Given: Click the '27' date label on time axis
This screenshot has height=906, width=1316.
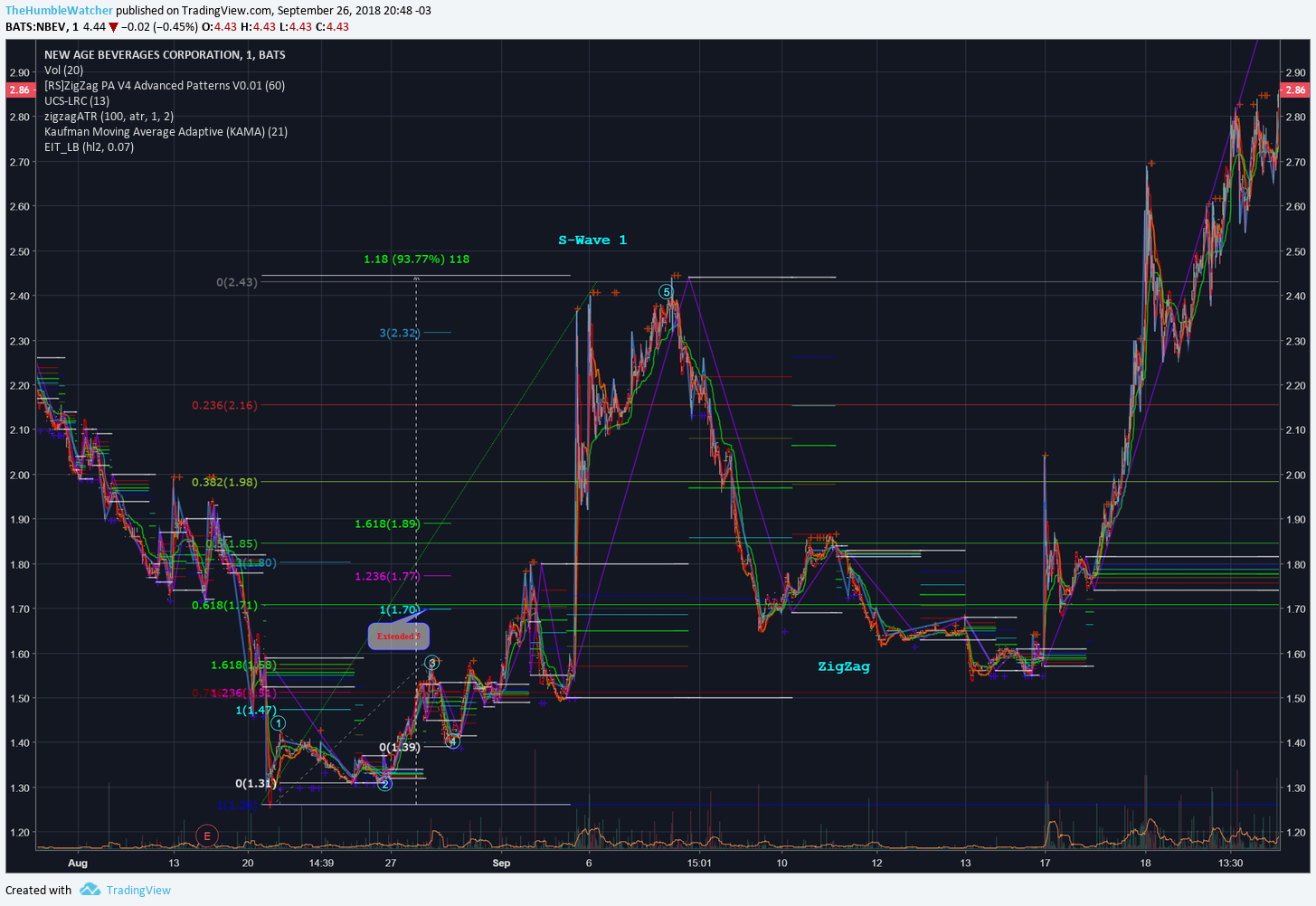Looking at the screenshot, I should [391, 863].
